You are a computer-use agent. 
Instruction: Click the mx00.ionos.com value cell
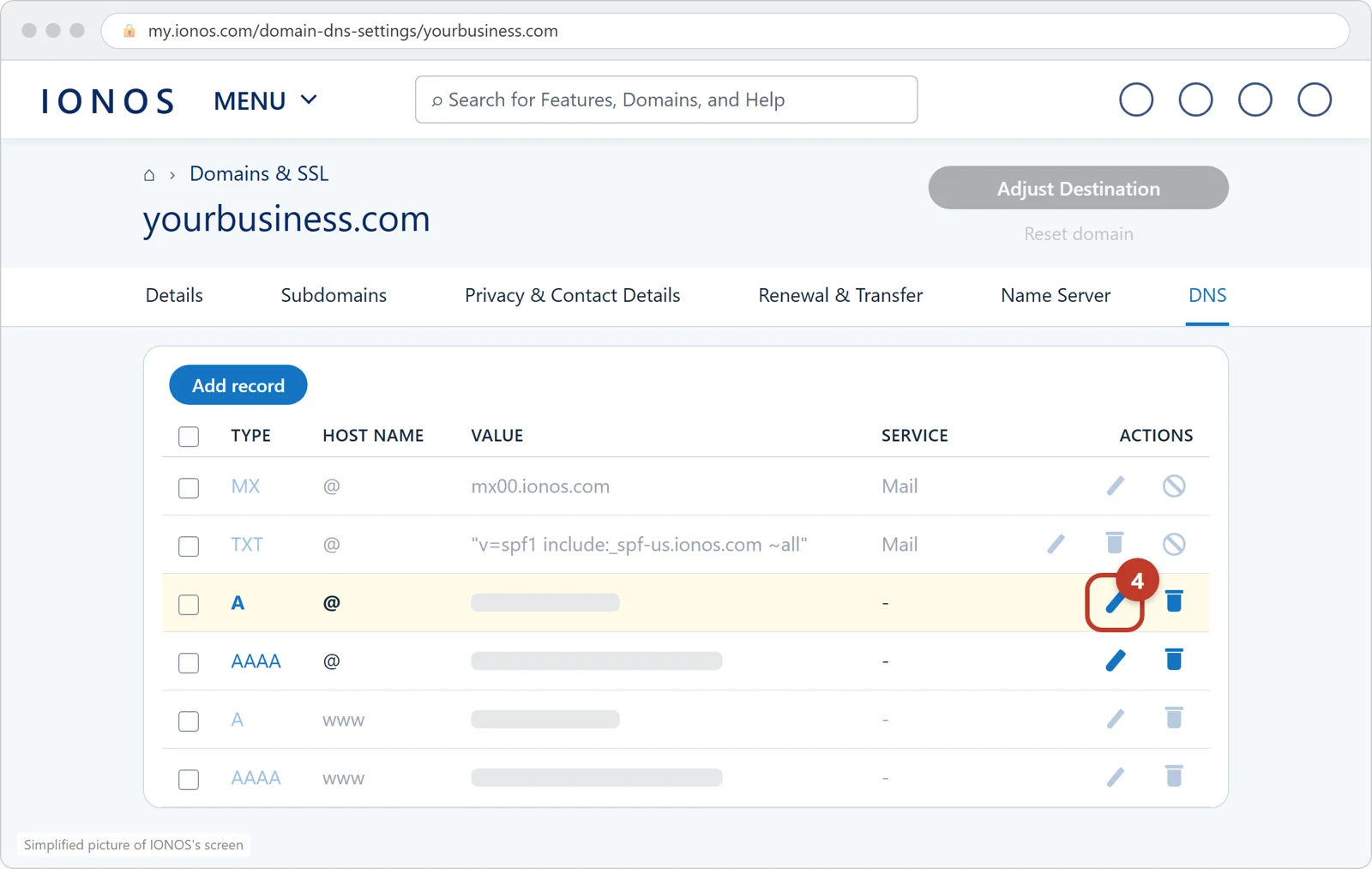click(x=540, y=486)
